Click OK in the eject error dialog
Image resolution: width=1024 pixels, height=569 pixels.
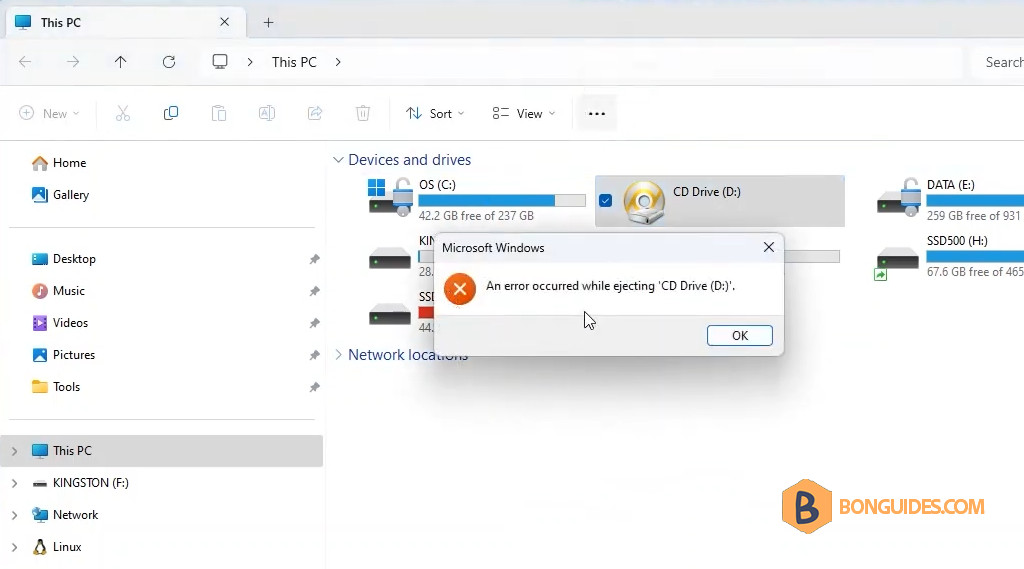[x=739, y=335]
